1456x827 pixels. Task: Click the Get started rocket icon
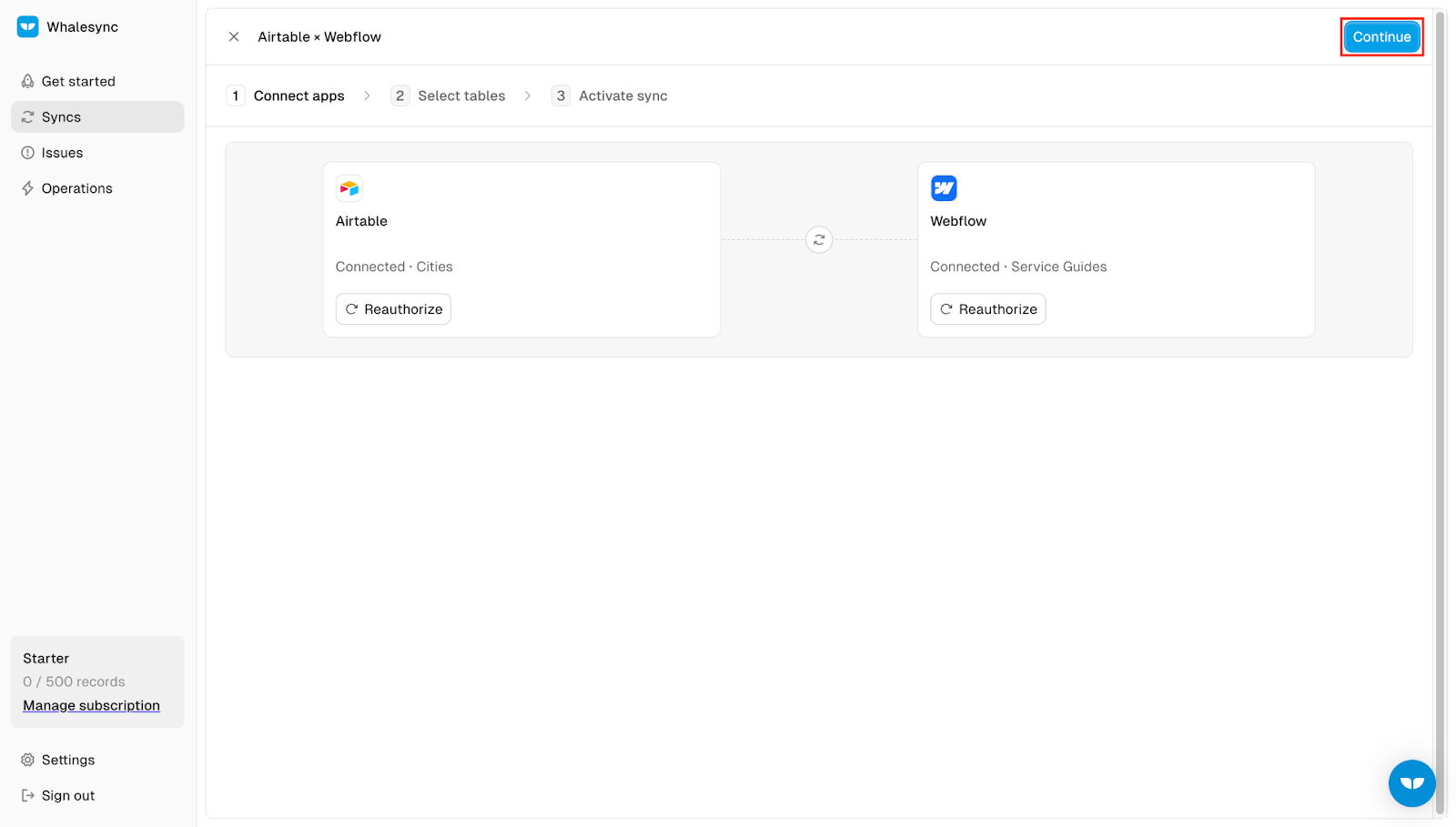(28, 81)
